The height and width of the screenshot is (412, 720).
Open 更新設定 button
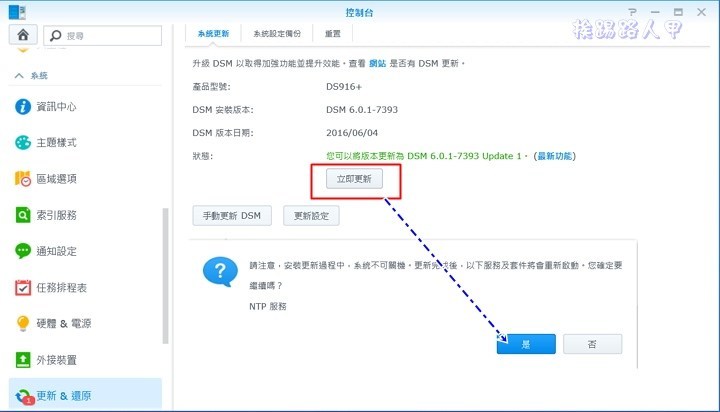[311, 216]
